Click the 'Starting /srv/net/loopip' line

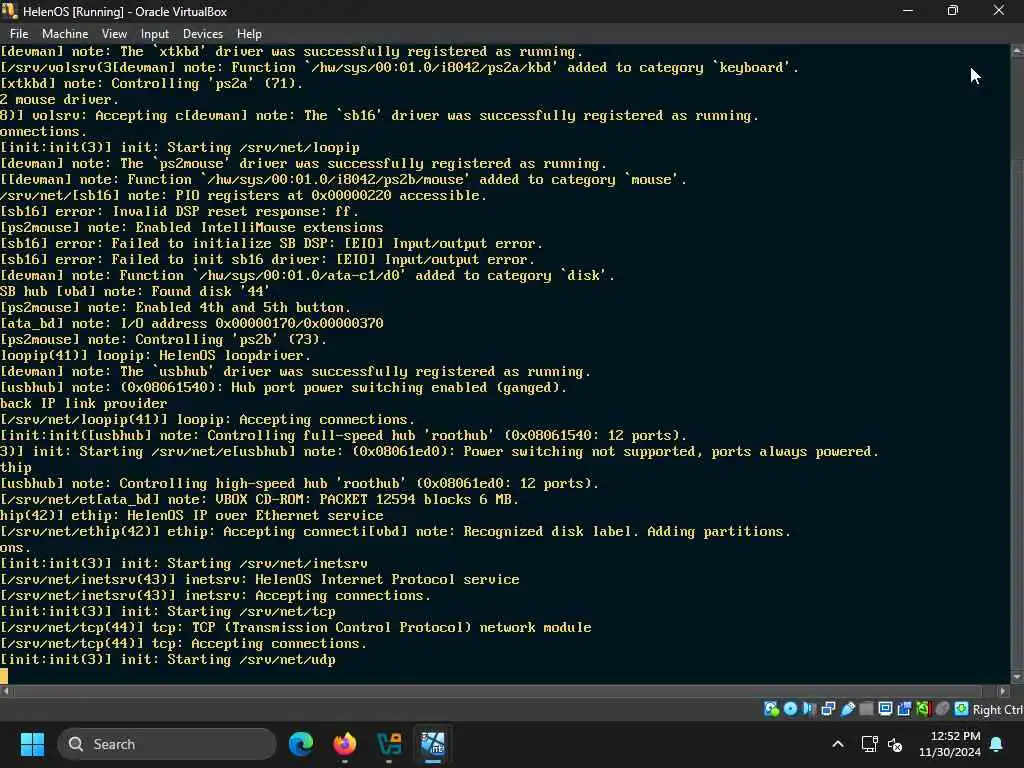click(x=180, y=148)
